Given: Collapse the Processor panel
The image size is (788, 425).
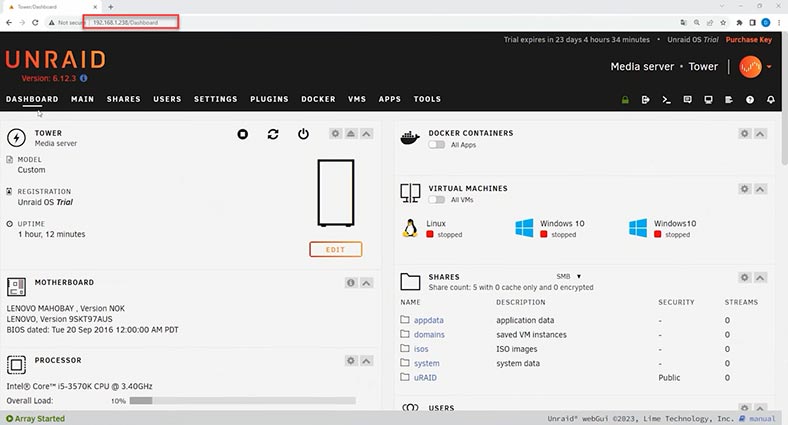Looking at the screenshot, I should coord(366,361).
